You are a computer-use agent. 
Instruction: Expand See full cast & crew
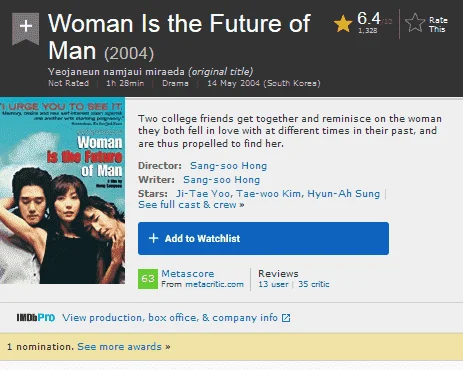point(191,205)
